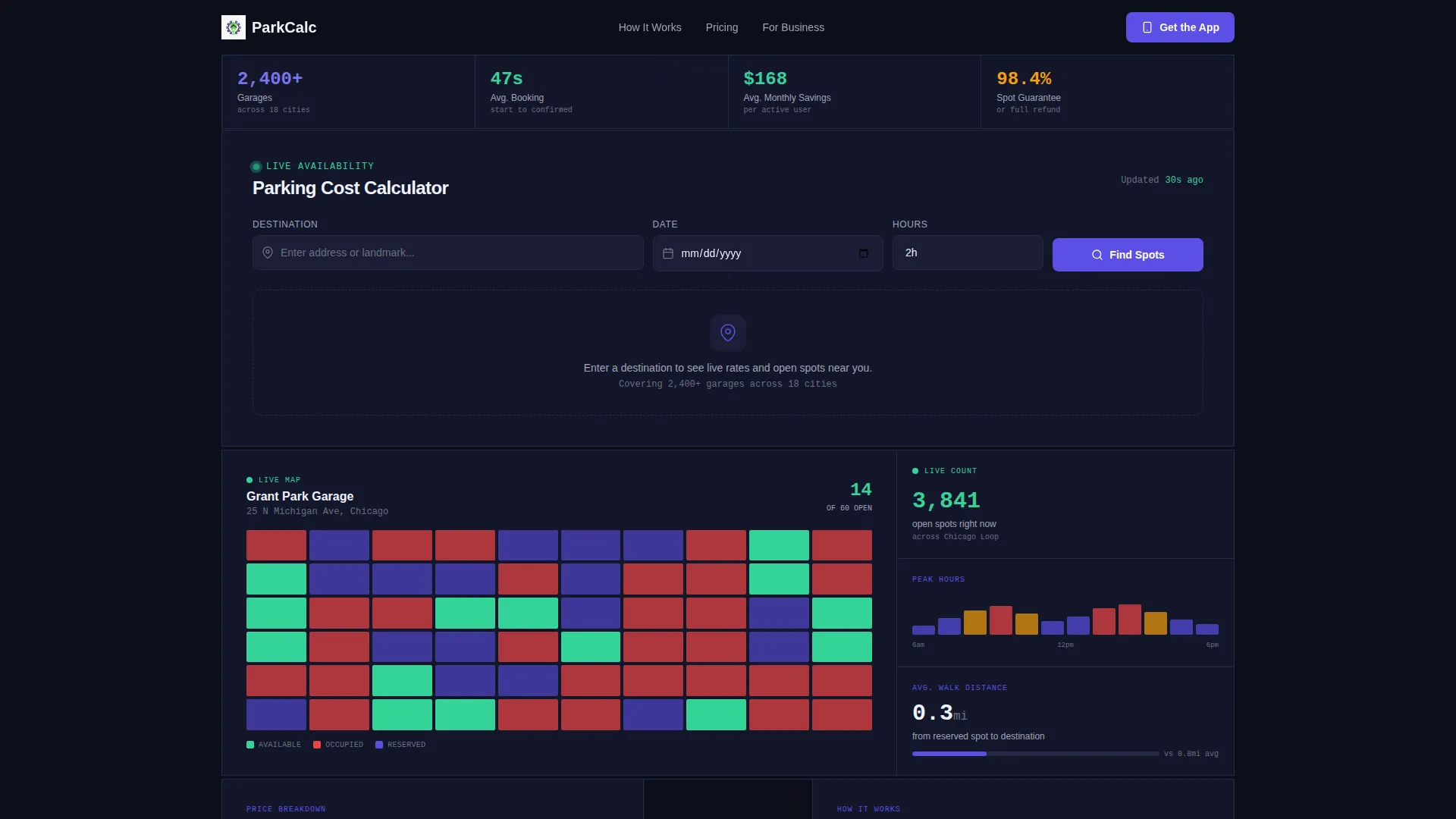Click the location pin icon in empty state
Screen dimensions: 1456x819
click(728, 333)
